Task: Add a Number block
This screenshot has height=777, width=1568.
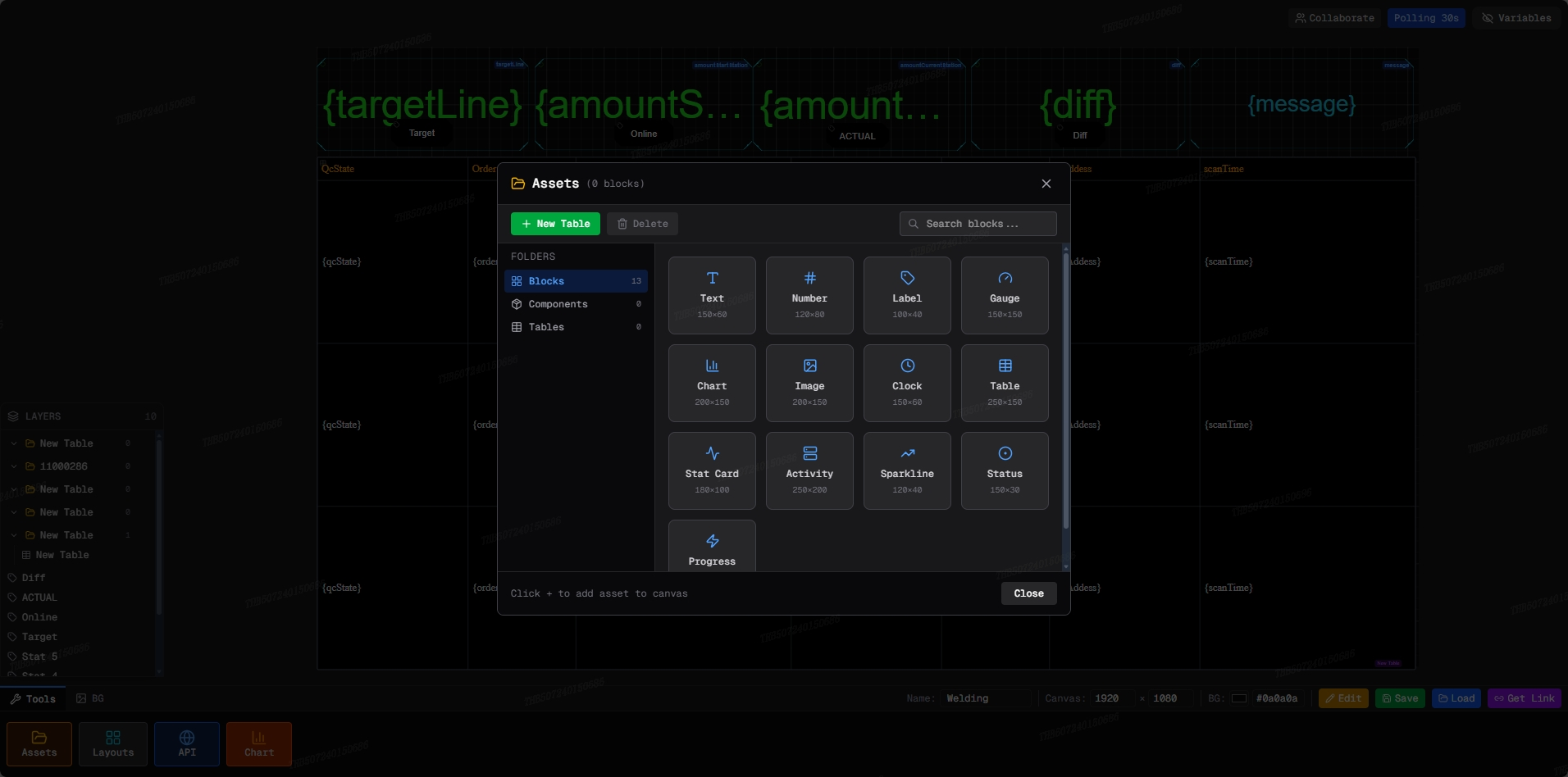Action: pos(809,295)
